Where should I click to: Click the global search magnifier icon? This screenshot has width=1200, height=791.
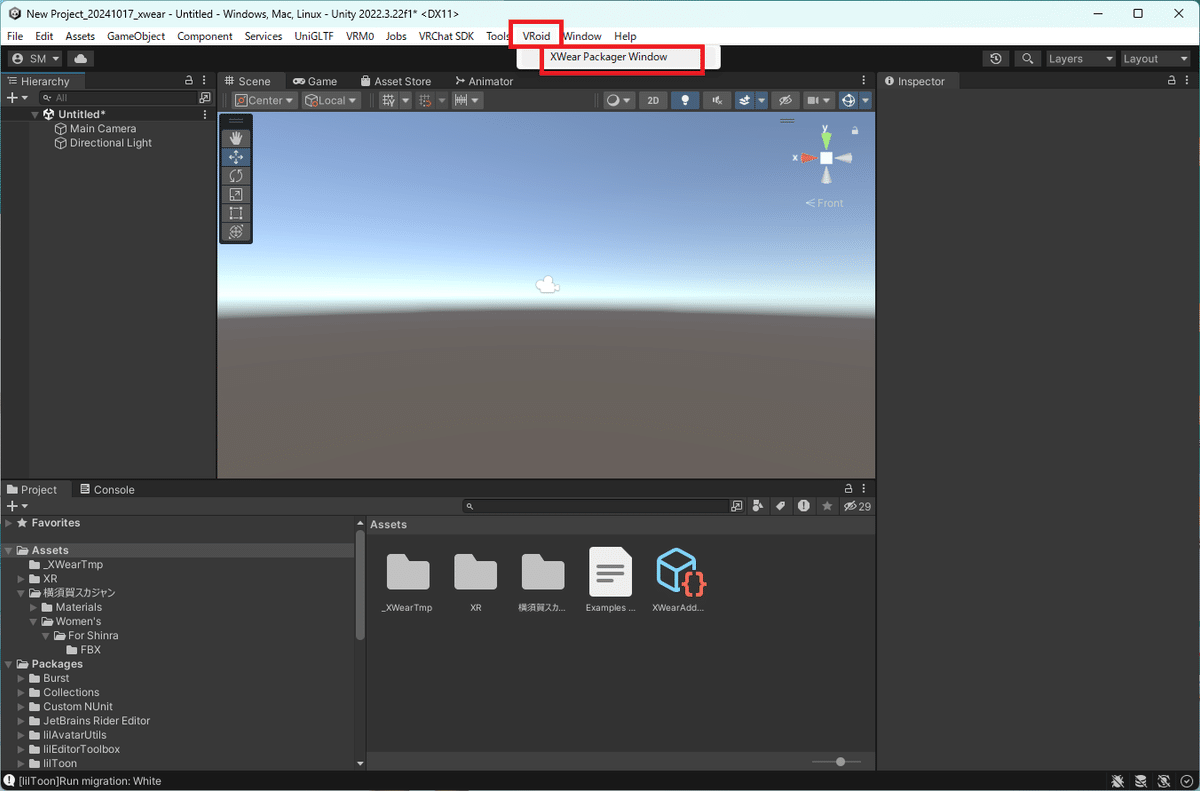[1027, 59]
